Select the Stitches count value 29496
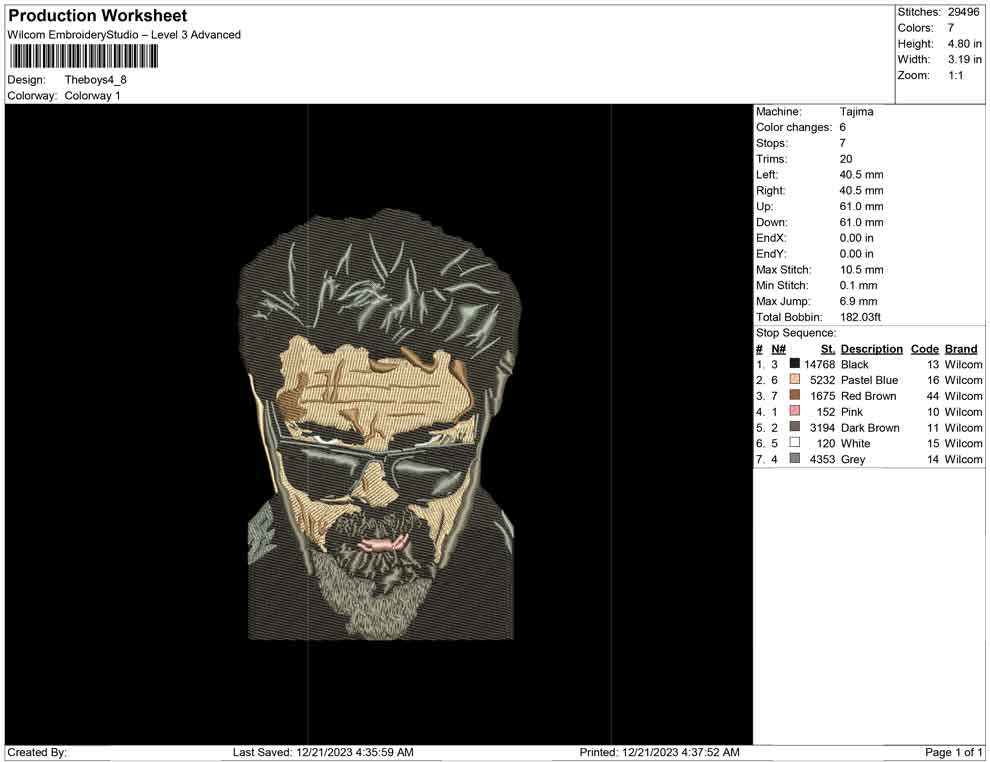The image size is (990, 762). tap(964, 12)
